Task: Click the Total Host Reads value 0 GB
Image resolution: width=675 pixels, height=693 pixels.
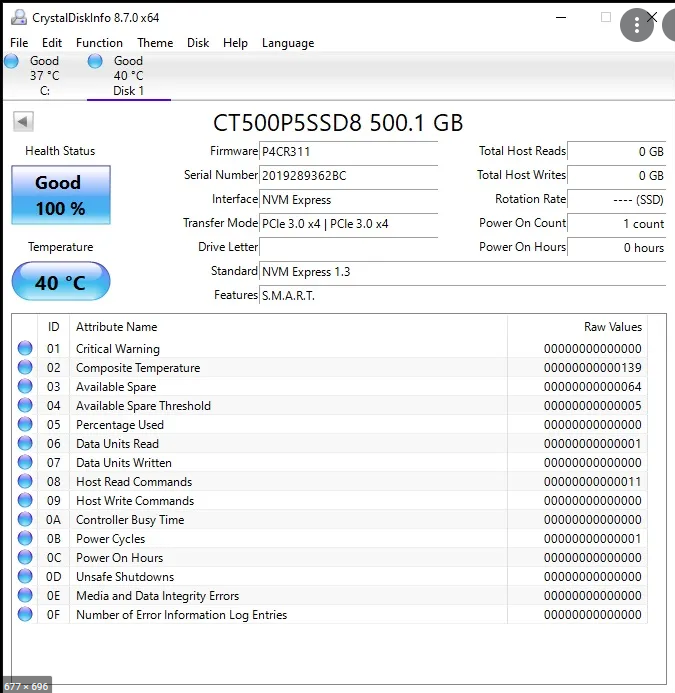Action: pyautogui.click(x=617, y=152)
